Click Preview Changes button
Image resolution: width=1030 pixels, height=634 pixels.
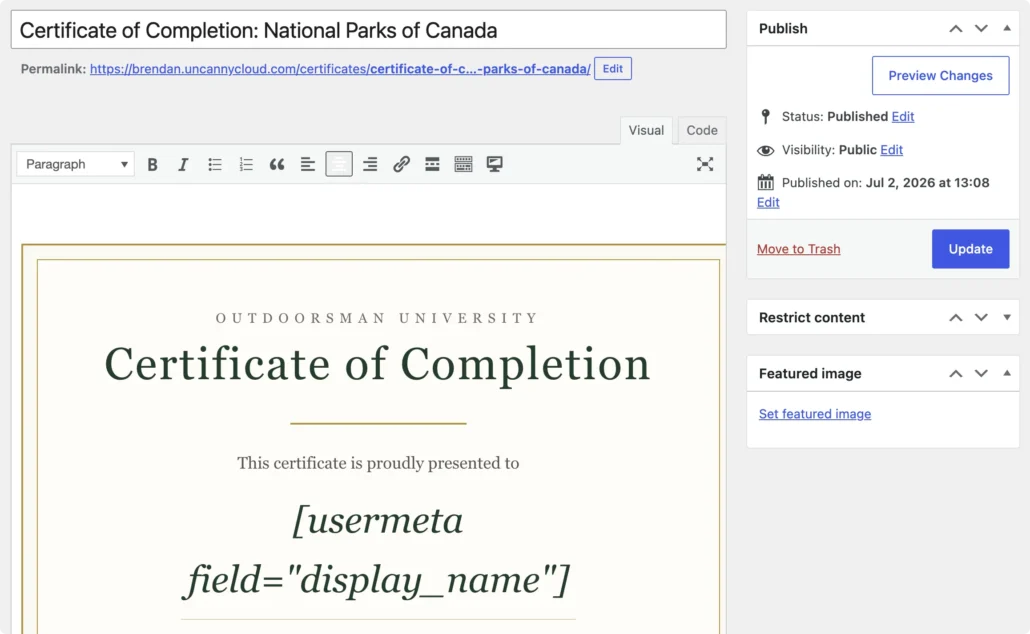tap(941, 76)
